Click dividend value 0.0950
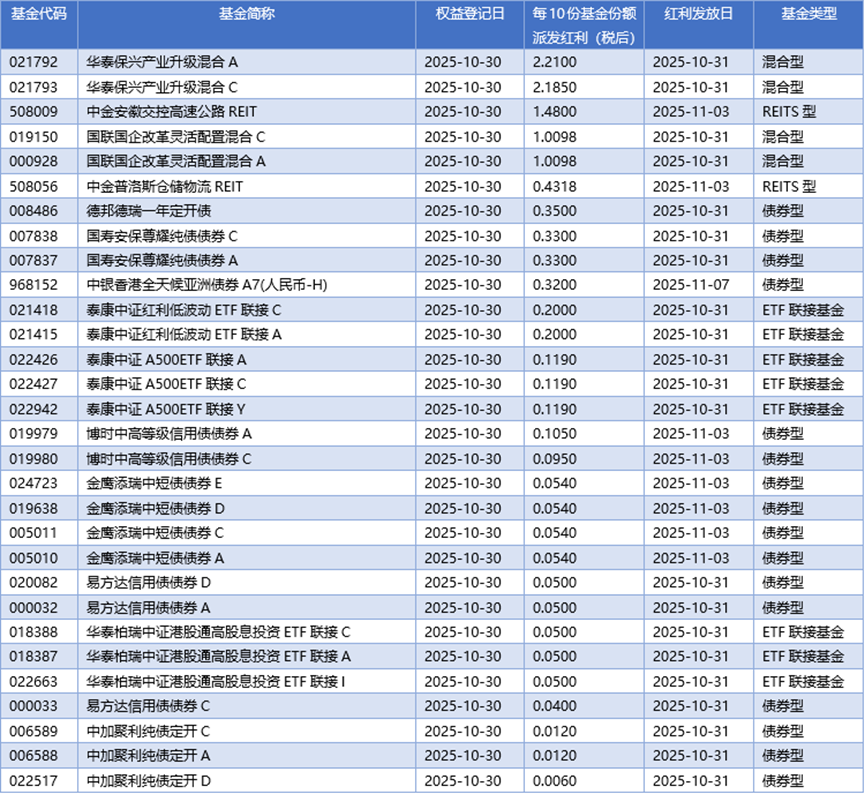Image resolution: width=865 pixels, height=794 pixels. pyautogui.click(x=554, y=459)
